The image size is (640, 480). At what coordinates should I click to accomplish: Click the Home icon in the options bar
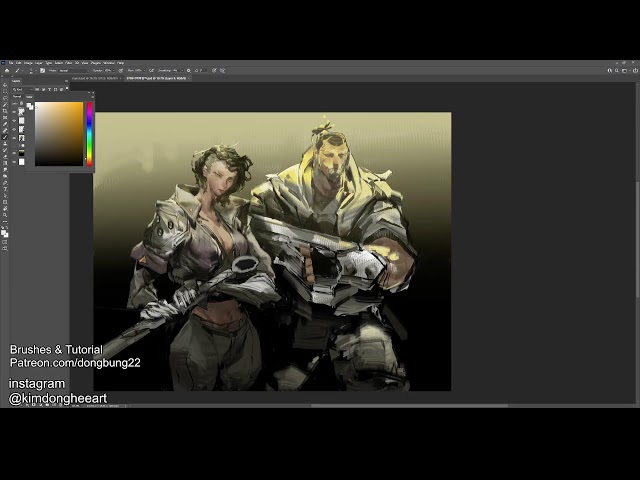click(7, 71)
